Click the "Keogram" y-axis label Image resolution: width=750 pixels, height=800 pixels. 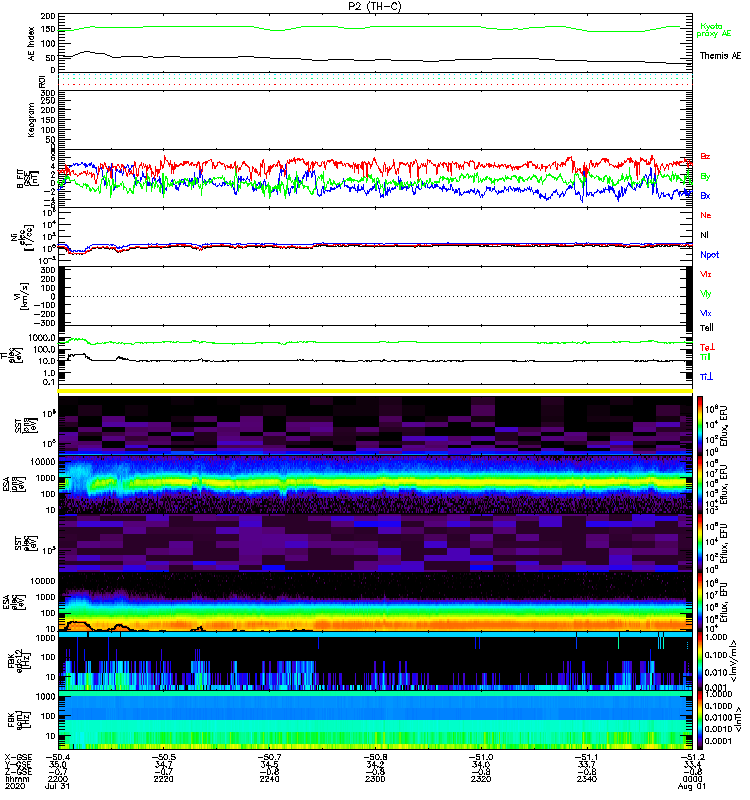click(x=32, y=119)
